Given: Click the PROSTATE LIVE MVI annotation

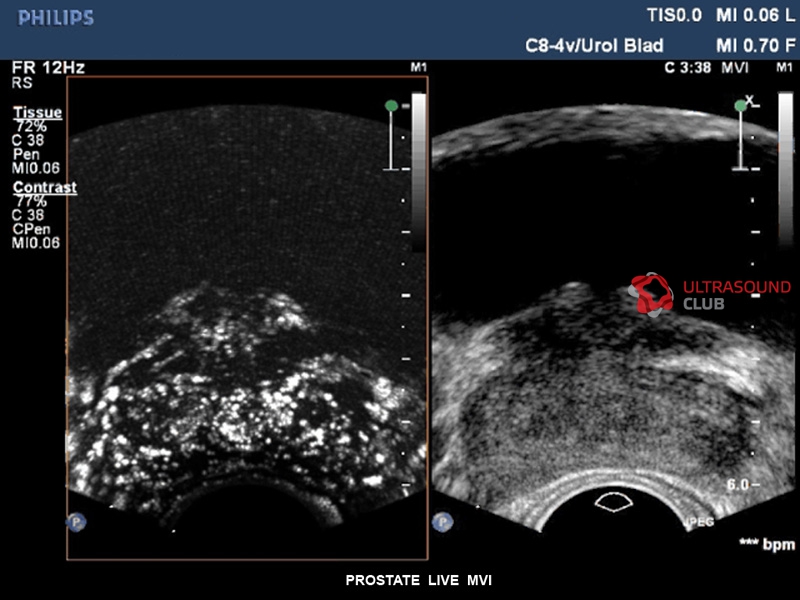Looking at the screenshot, I should pos(418,580).
